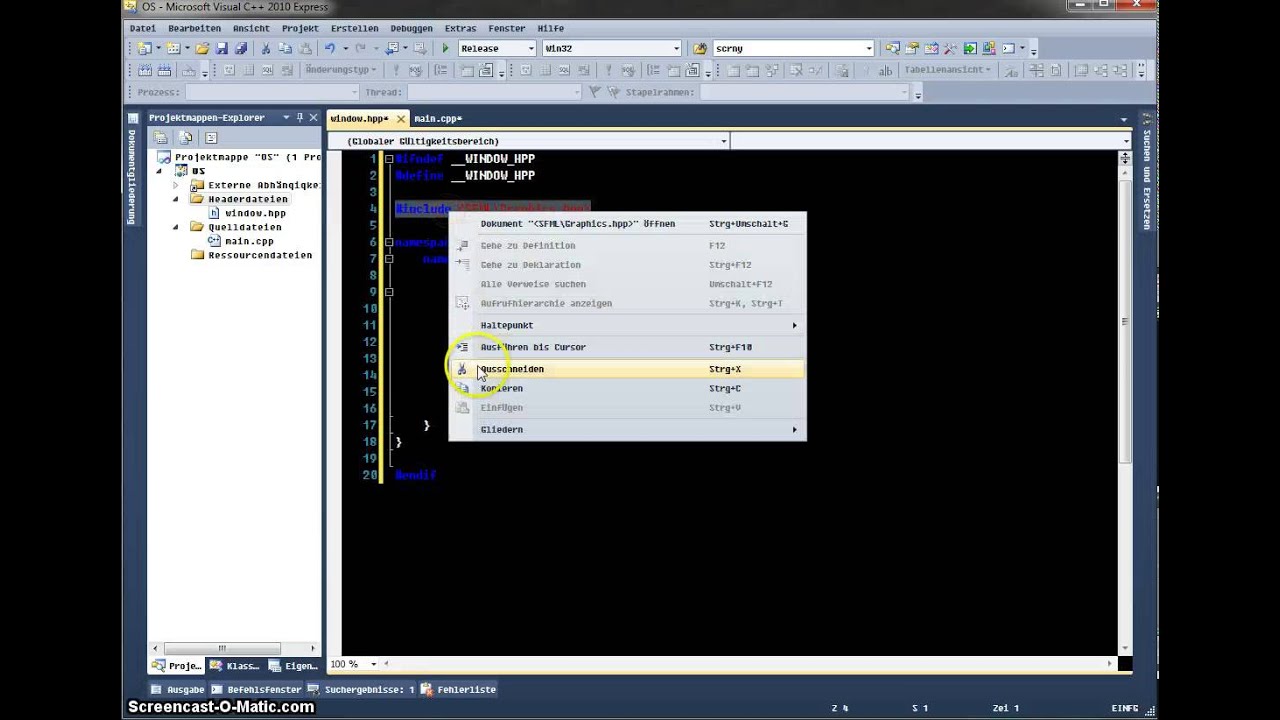Click the View Code icon in explorer panel
The image size is (1280, 720).
click(x=211, y=138)
